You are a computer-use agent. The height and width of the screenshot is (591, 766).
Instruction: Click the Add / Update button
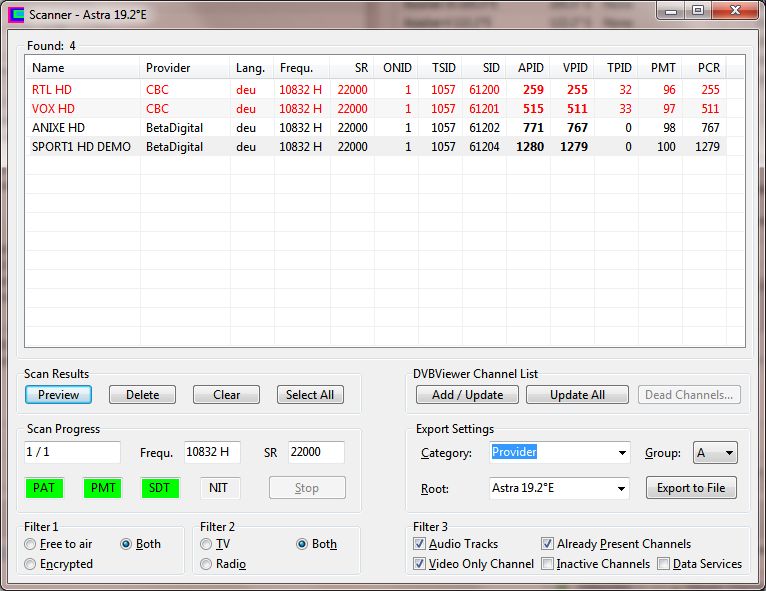pos(467,395)
